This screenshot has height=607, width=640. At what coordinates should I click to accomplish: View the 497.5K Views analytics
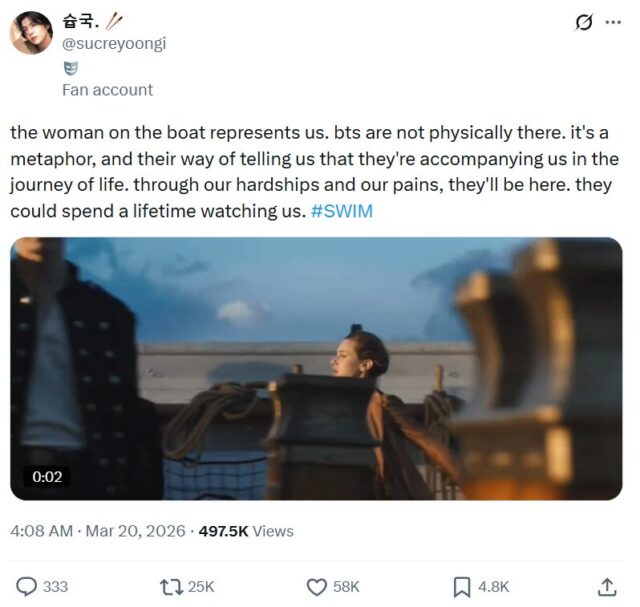click(246, 531)
